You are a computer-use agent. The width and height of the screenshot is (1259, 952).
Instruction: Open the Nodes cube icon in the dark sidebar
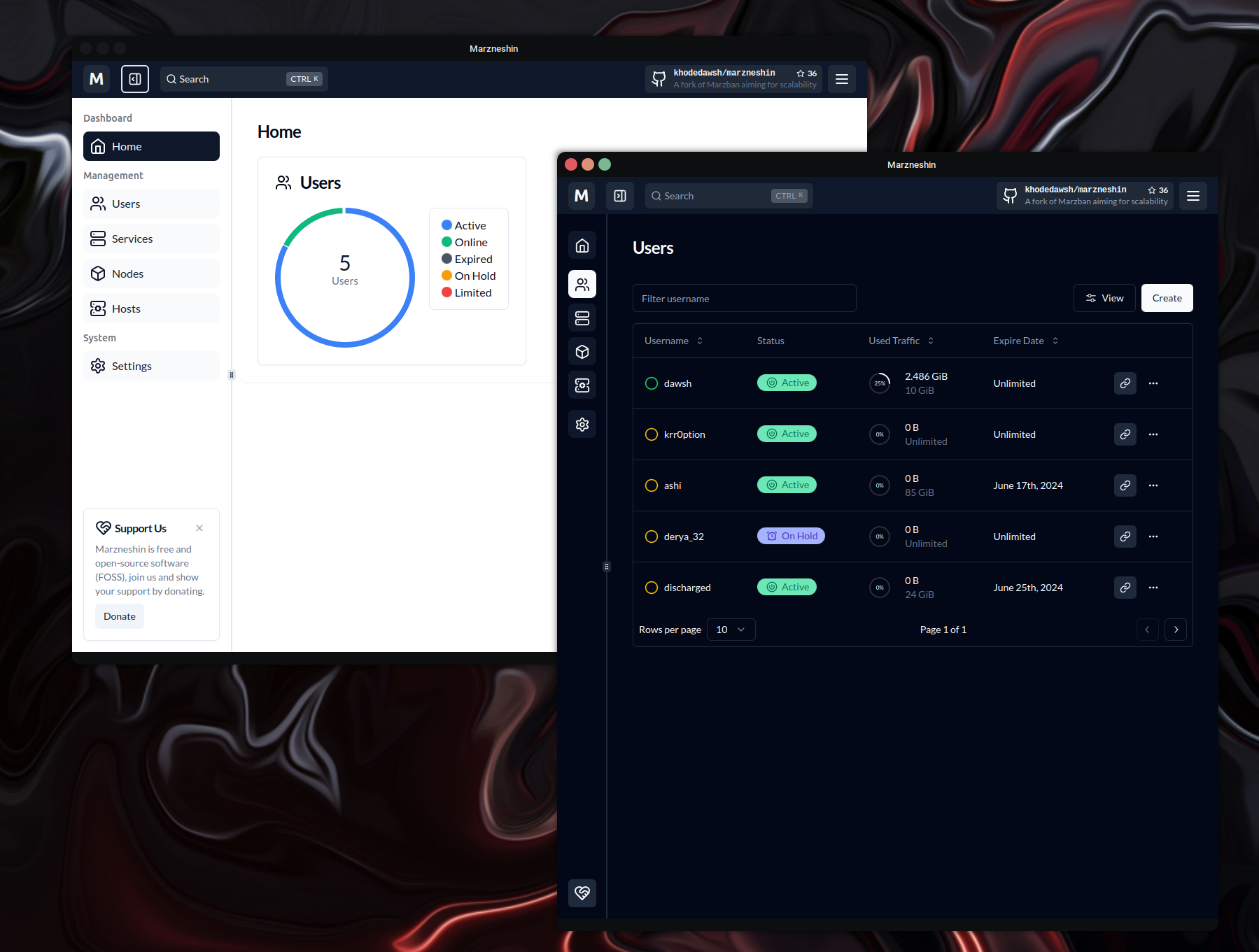pos(582,352)
